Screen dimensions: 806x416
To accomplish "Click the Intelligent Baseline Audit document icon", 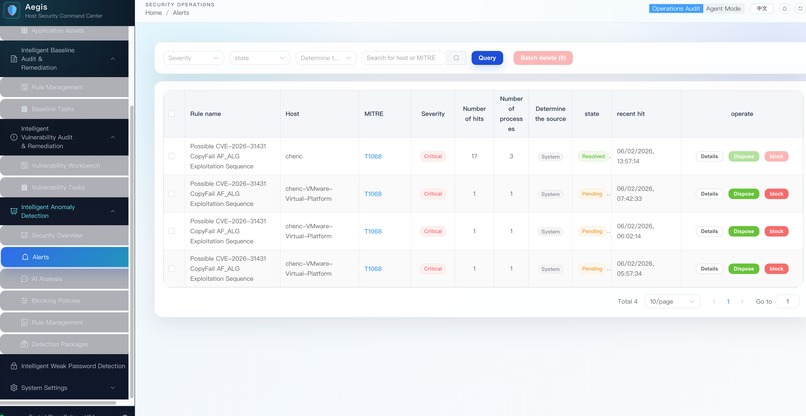I will coord(14,59).
